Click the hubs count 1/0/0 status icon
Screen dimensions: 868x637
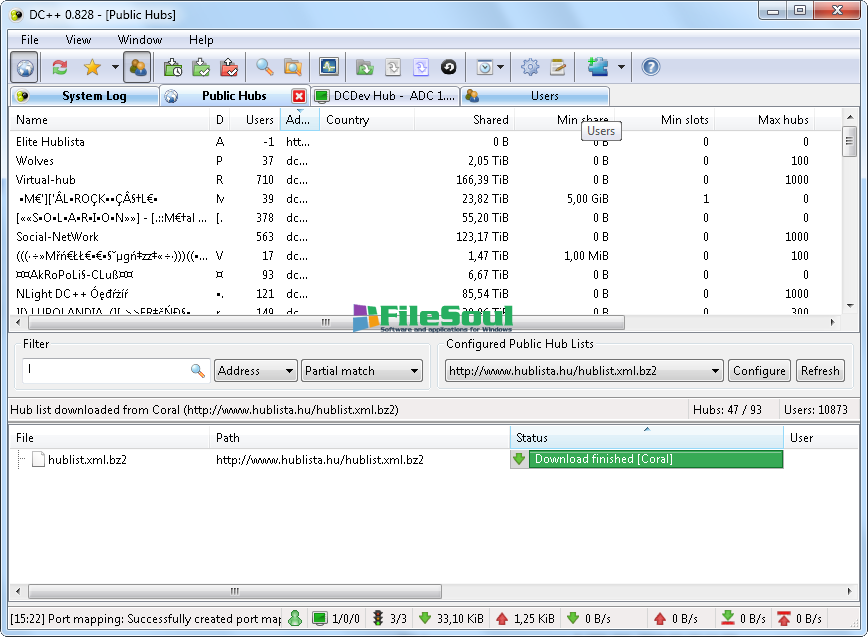click(335, 619)
